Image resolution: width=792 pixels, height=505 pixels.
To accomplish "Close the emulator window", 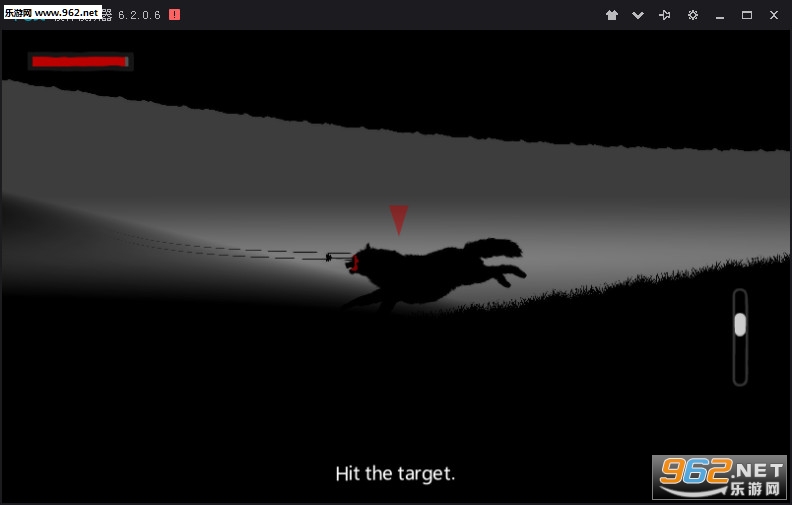I will click(773, 15).
